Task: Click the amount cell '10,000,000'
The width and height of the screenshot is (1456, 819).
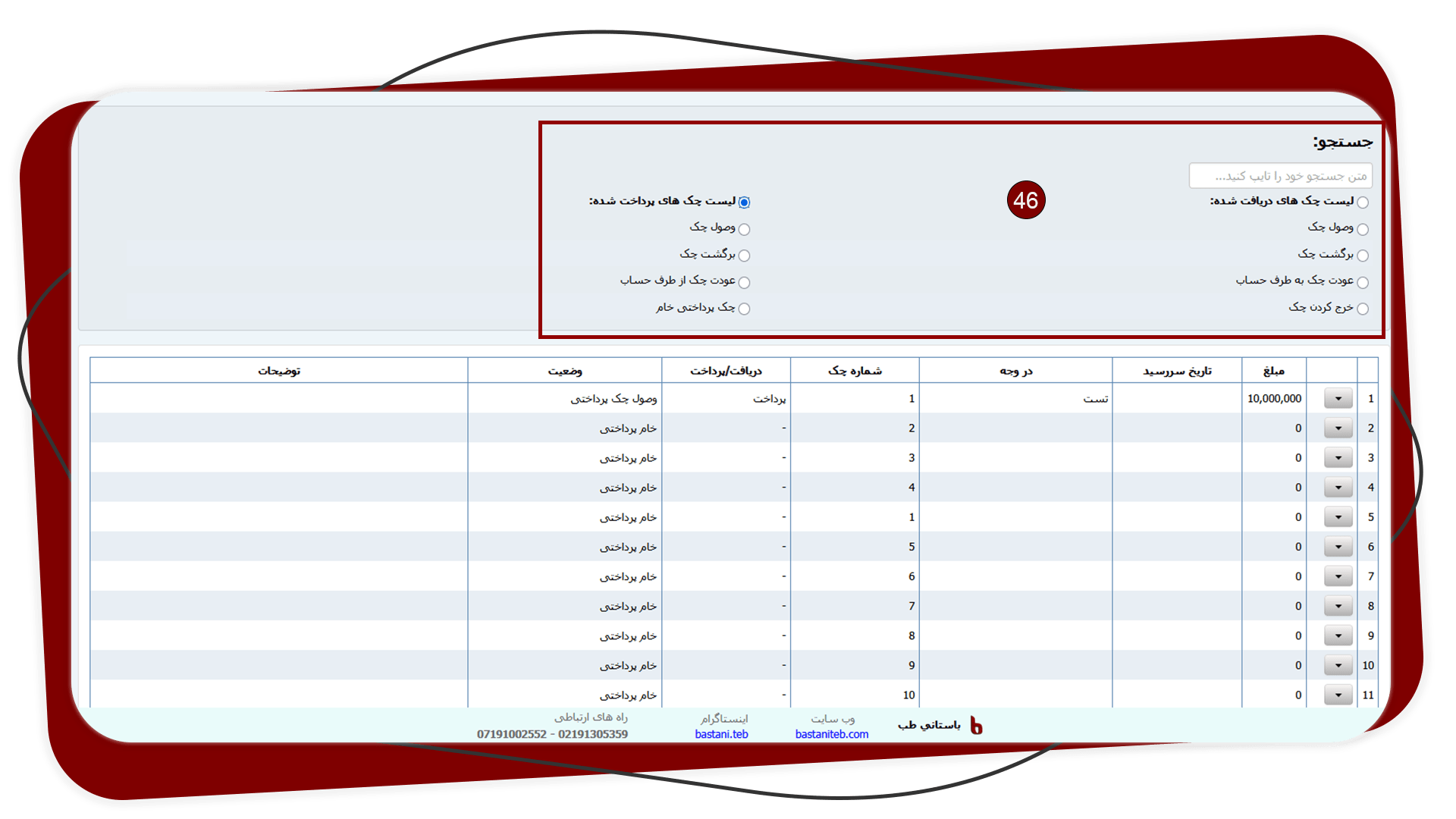Action: (1274, 398)
